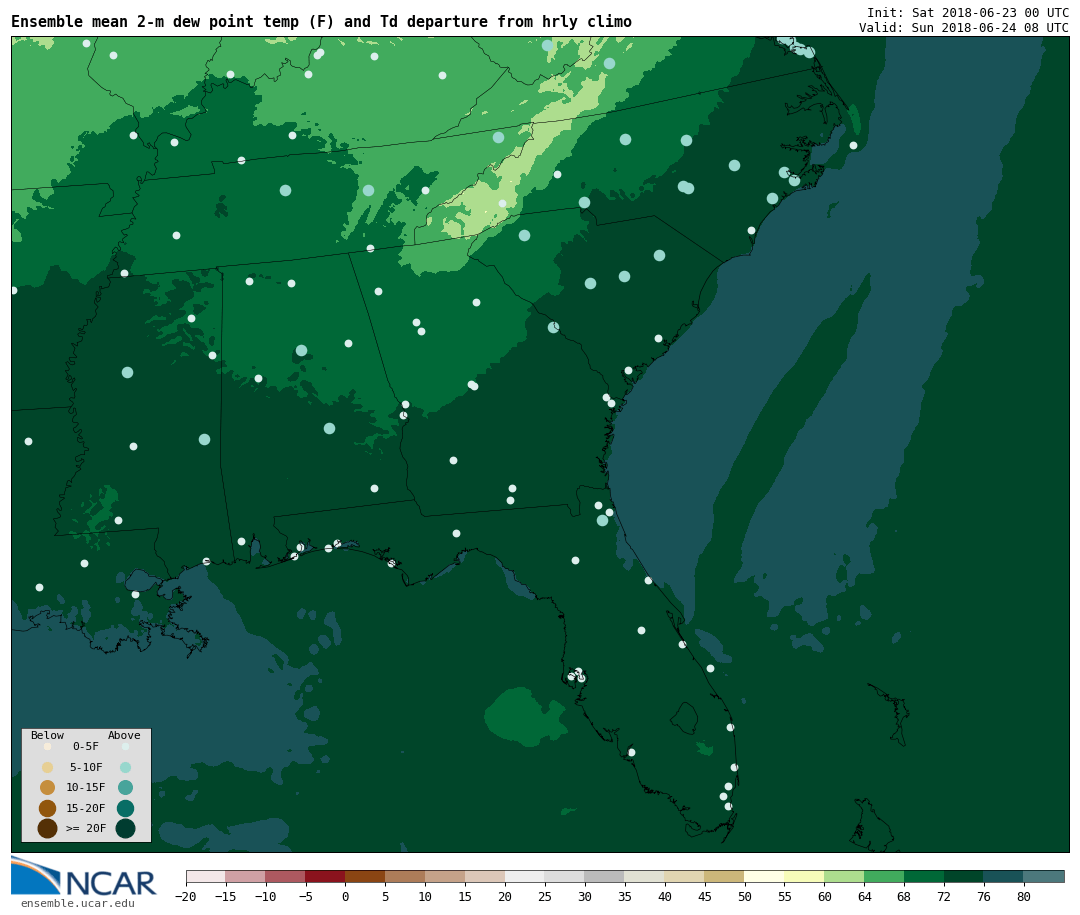Click the 'Init: Sat 2018-06-23 00 UTC' text

point(968,12)
